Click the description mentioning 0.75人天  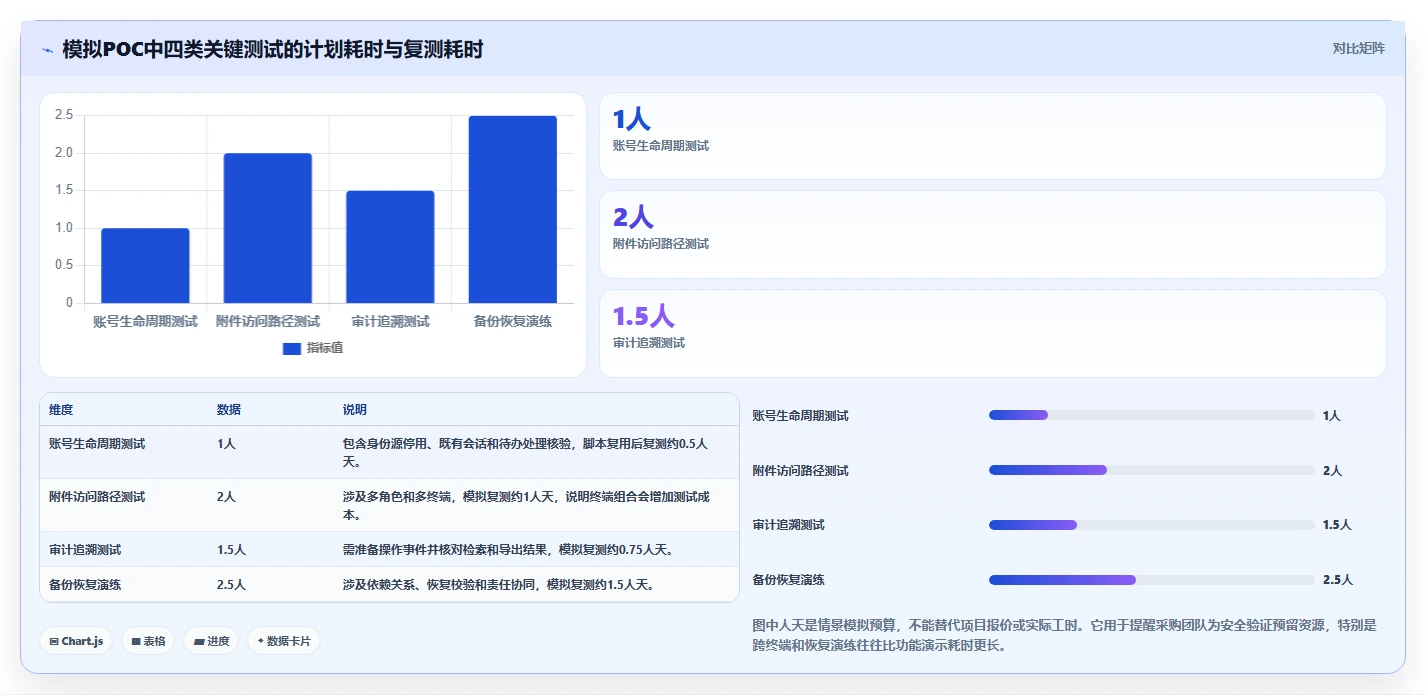(x=508, y=549)
